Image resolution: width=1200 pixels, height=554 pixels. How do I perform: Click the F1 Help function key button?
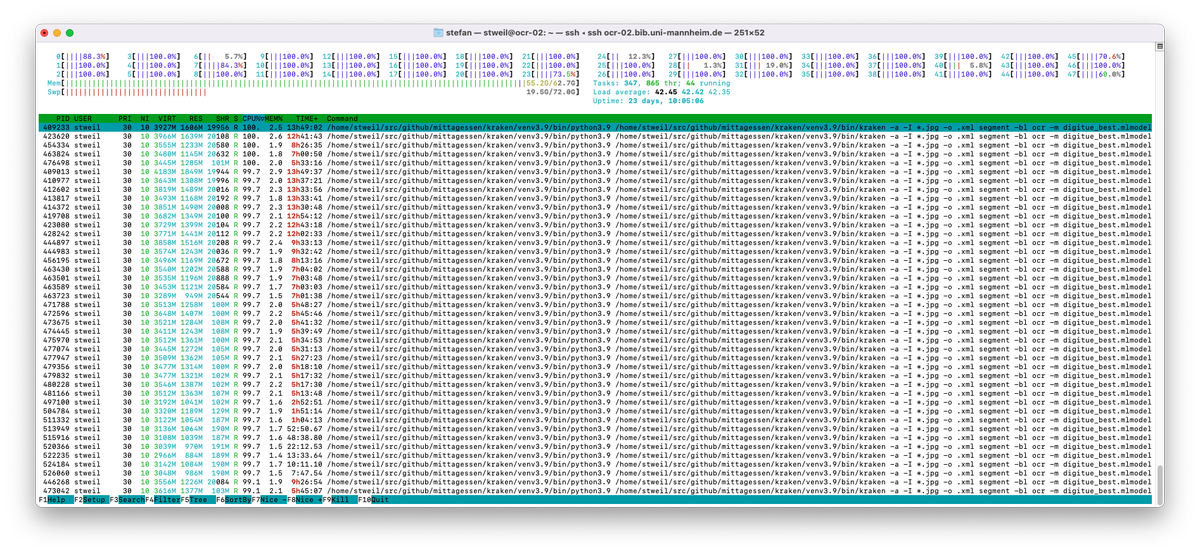pos(55,499)
